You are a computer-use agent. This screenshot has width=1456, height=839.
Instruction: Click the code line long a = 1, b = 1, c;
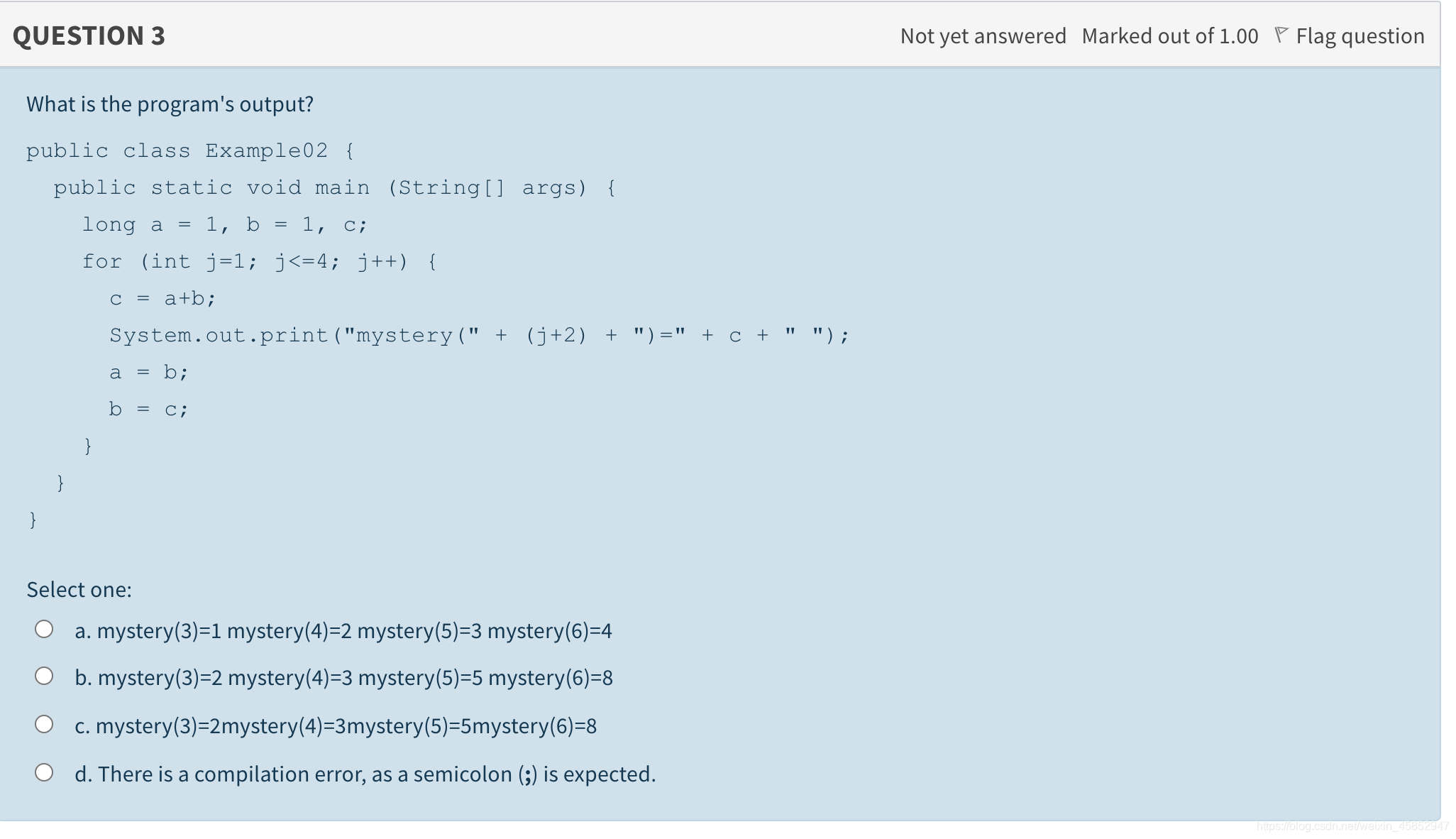[x=224, y=224]
